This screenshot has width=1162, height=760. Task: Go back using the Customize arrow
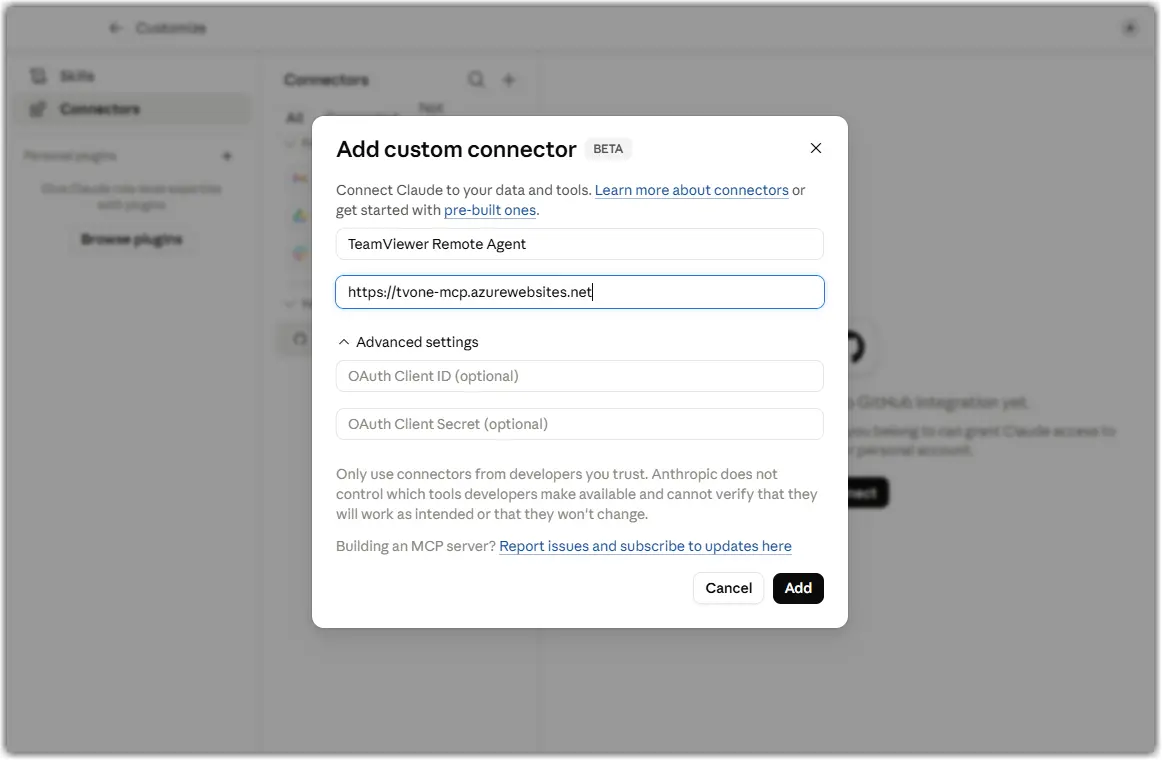[x=115, y=28]
